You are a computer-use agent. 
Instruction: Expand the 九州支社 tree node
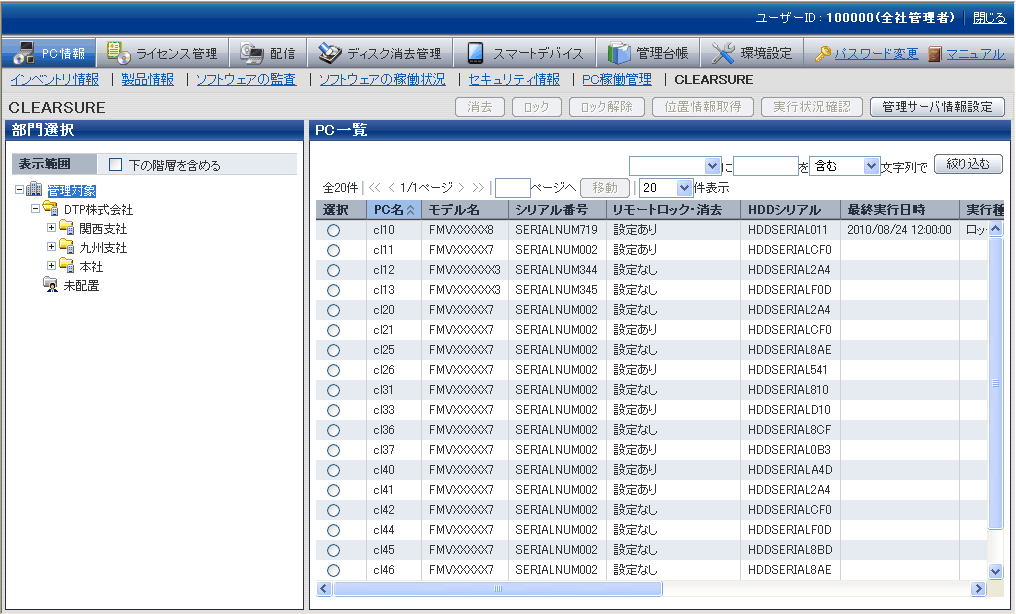click(x=51, y=246)
